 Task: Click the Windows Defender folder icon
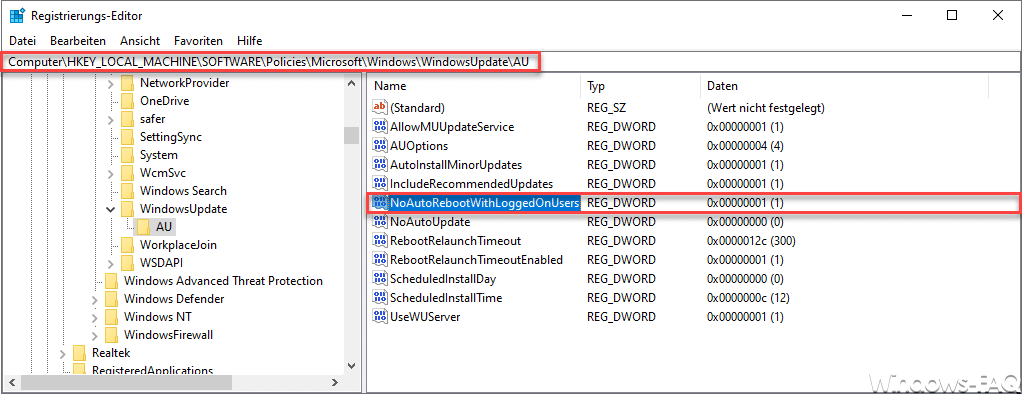111,299
